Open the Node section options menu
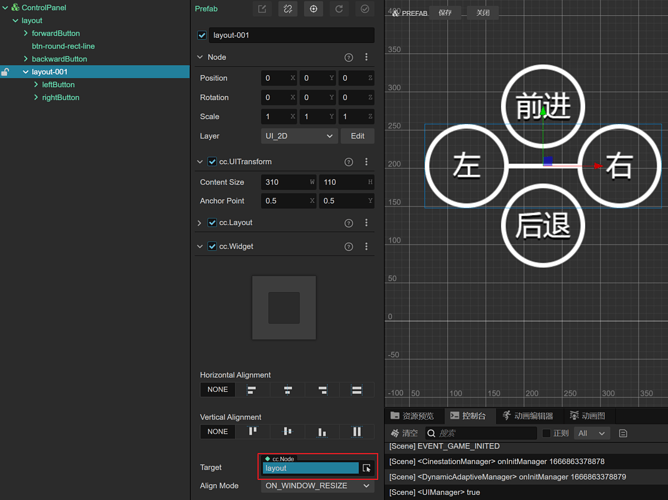 tap(366, 57)
